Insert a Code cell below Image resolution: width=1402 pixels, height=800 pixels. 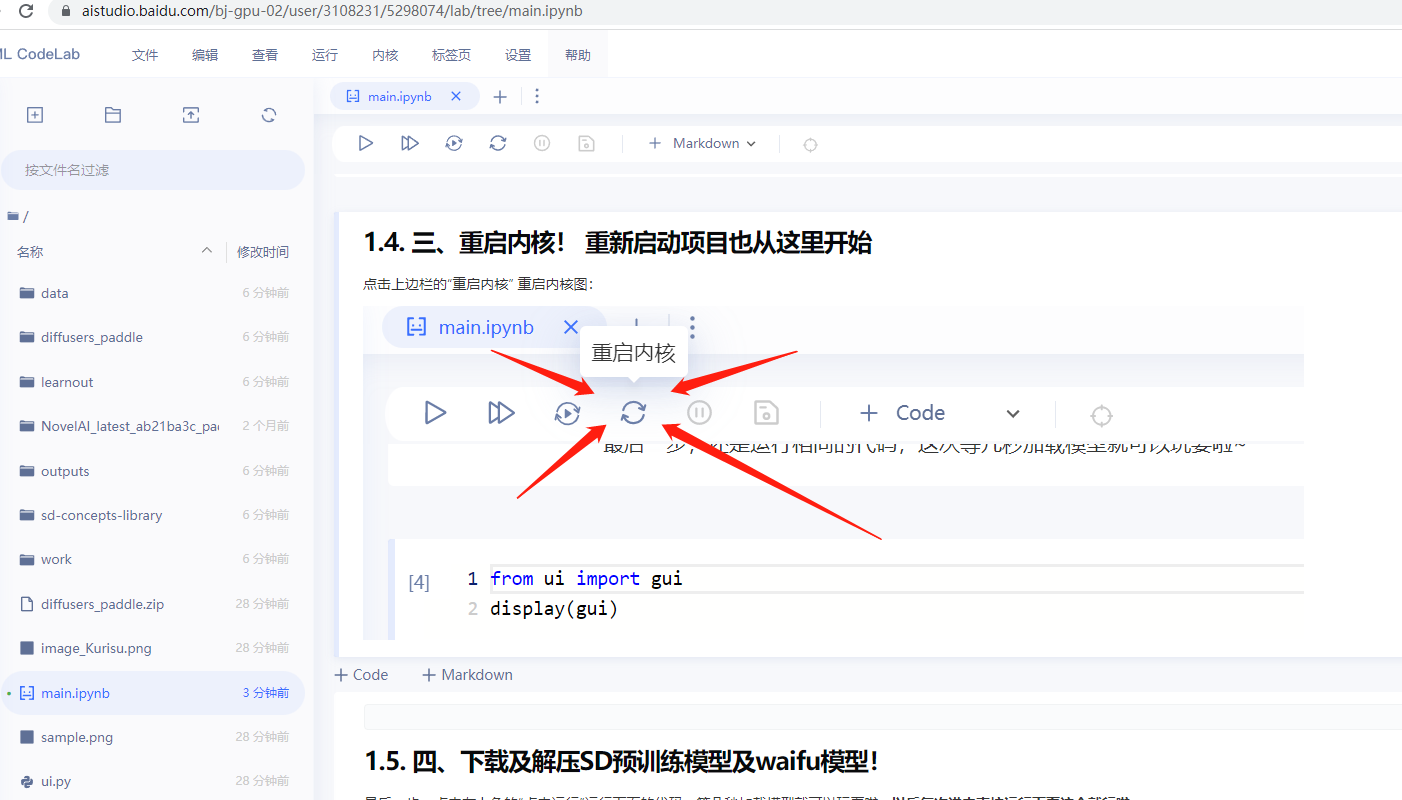pyautogui.click(x=361, y=675)
